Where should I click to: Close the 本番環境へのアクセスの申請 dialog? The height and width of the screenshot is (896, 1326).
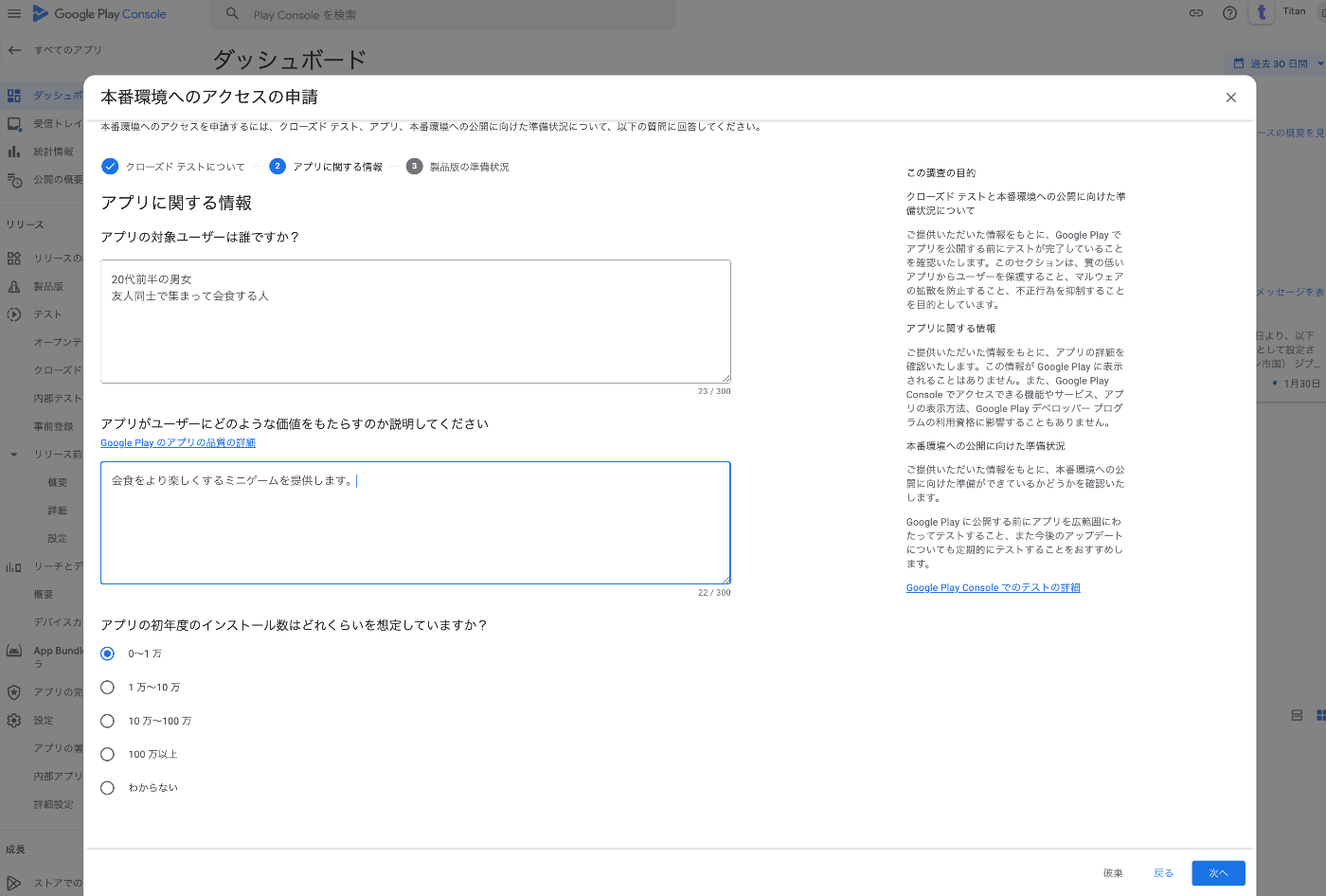1230,98
